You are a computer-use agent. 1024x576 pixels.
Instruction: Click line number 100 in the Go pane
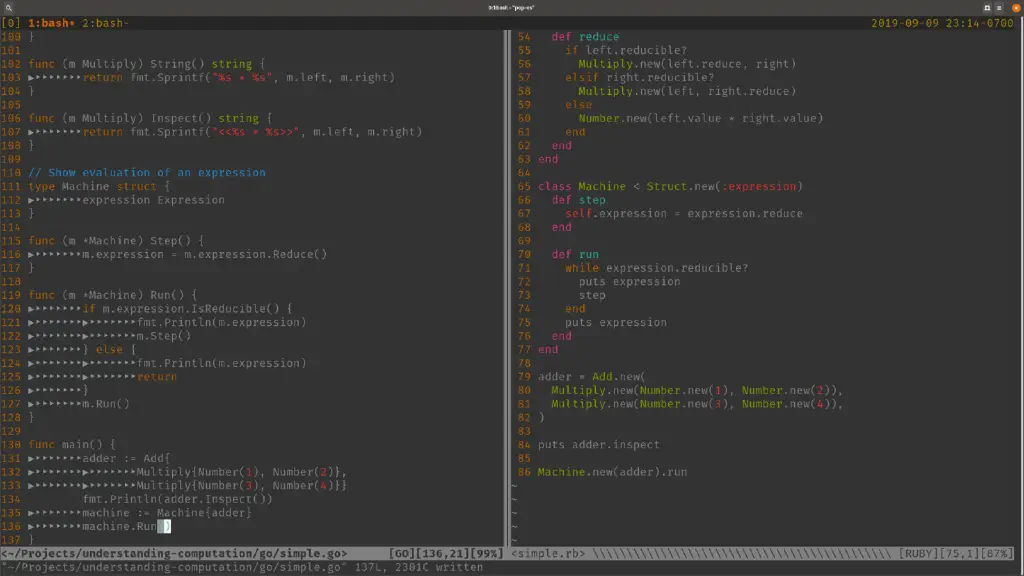(x=11, y=37)
